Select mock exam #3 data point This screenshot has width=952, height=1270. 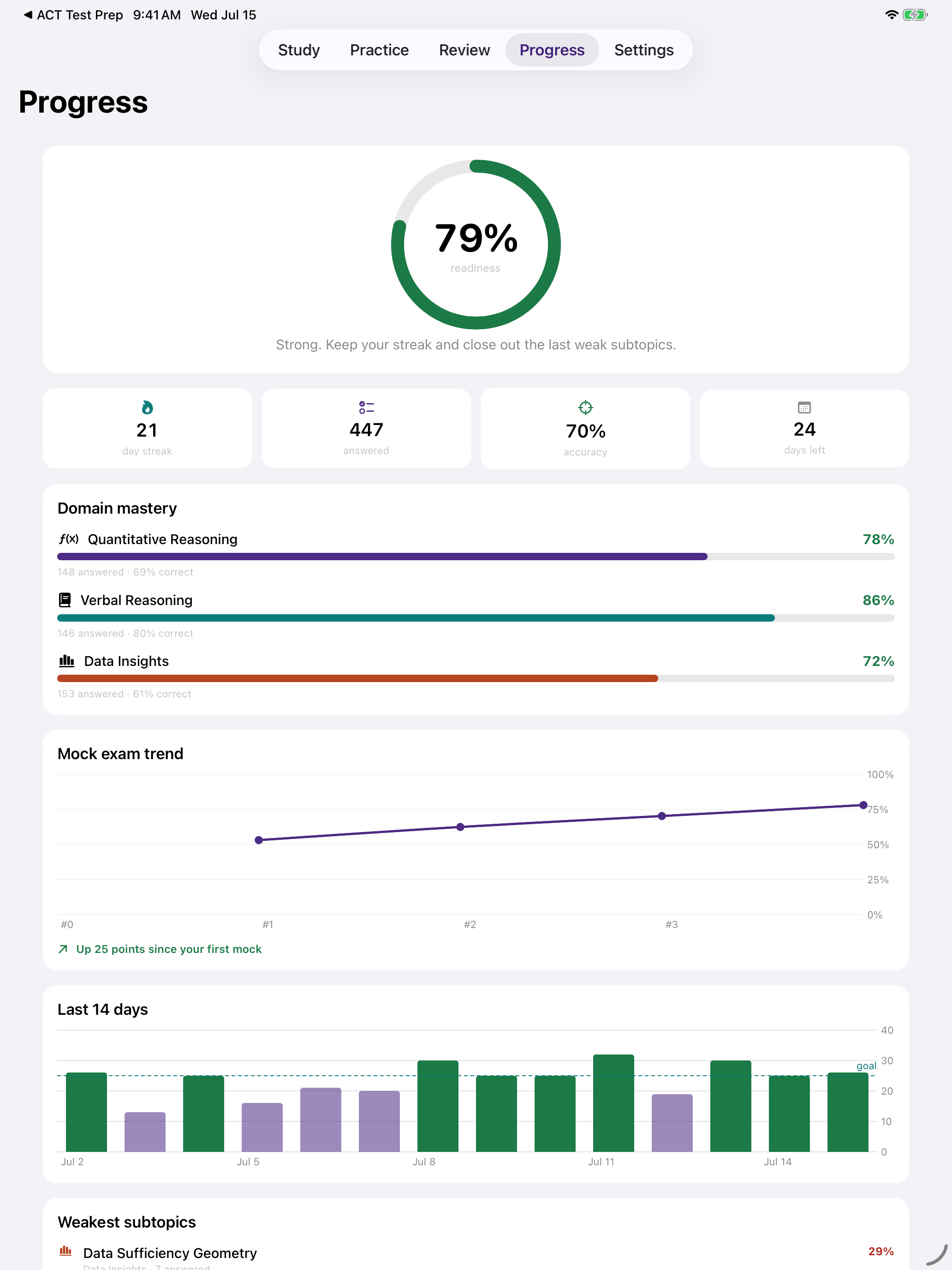coord(661,816)
